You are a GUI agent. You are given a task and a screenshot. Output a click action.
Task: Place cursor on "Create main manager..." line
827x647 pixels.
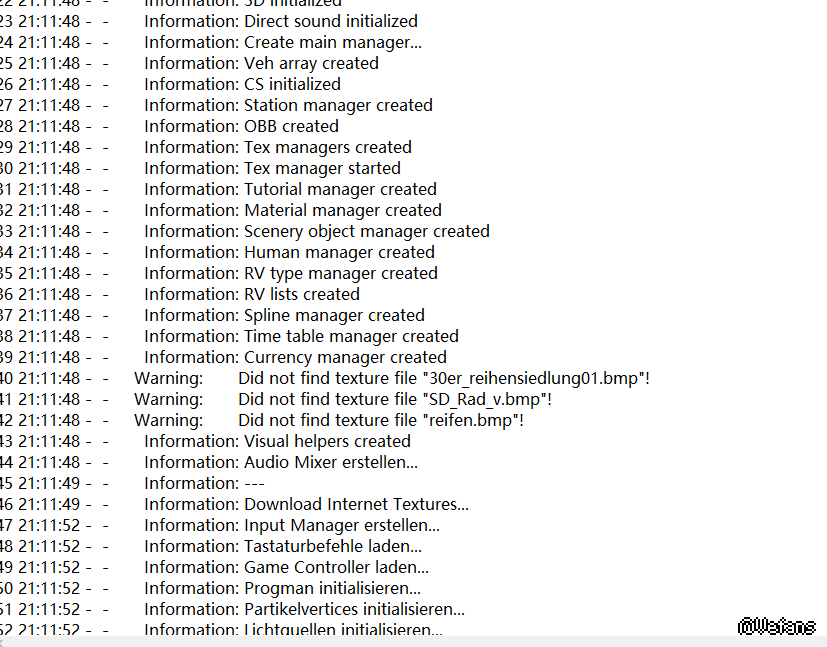coord(333,42)
